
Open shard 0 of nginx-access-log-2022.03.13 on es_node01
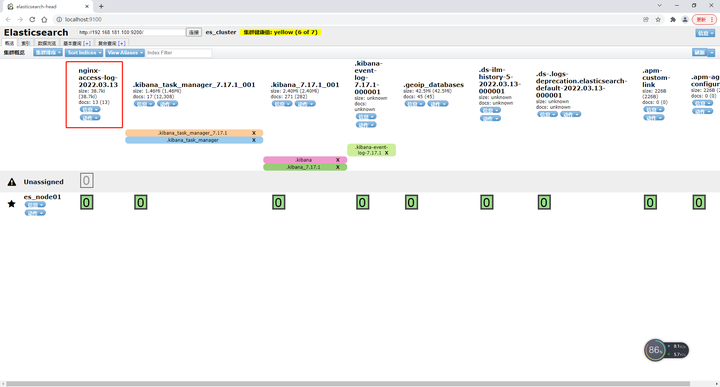pyautogui.click(x=86, y=202)
